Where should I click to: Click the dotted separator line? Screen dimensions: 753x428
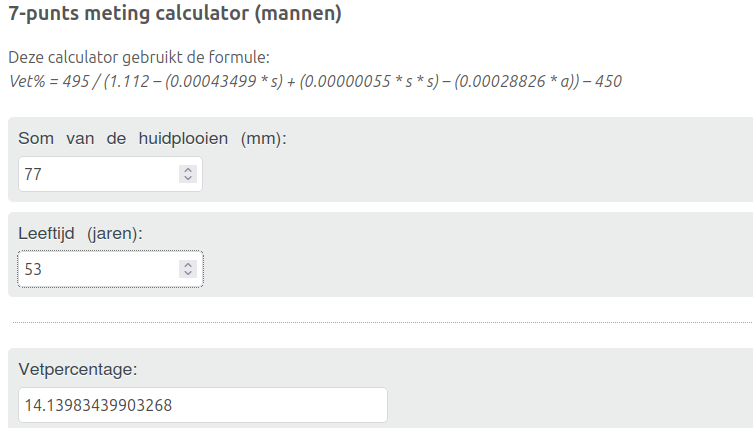pyautogui.click(x=380, y=322)
